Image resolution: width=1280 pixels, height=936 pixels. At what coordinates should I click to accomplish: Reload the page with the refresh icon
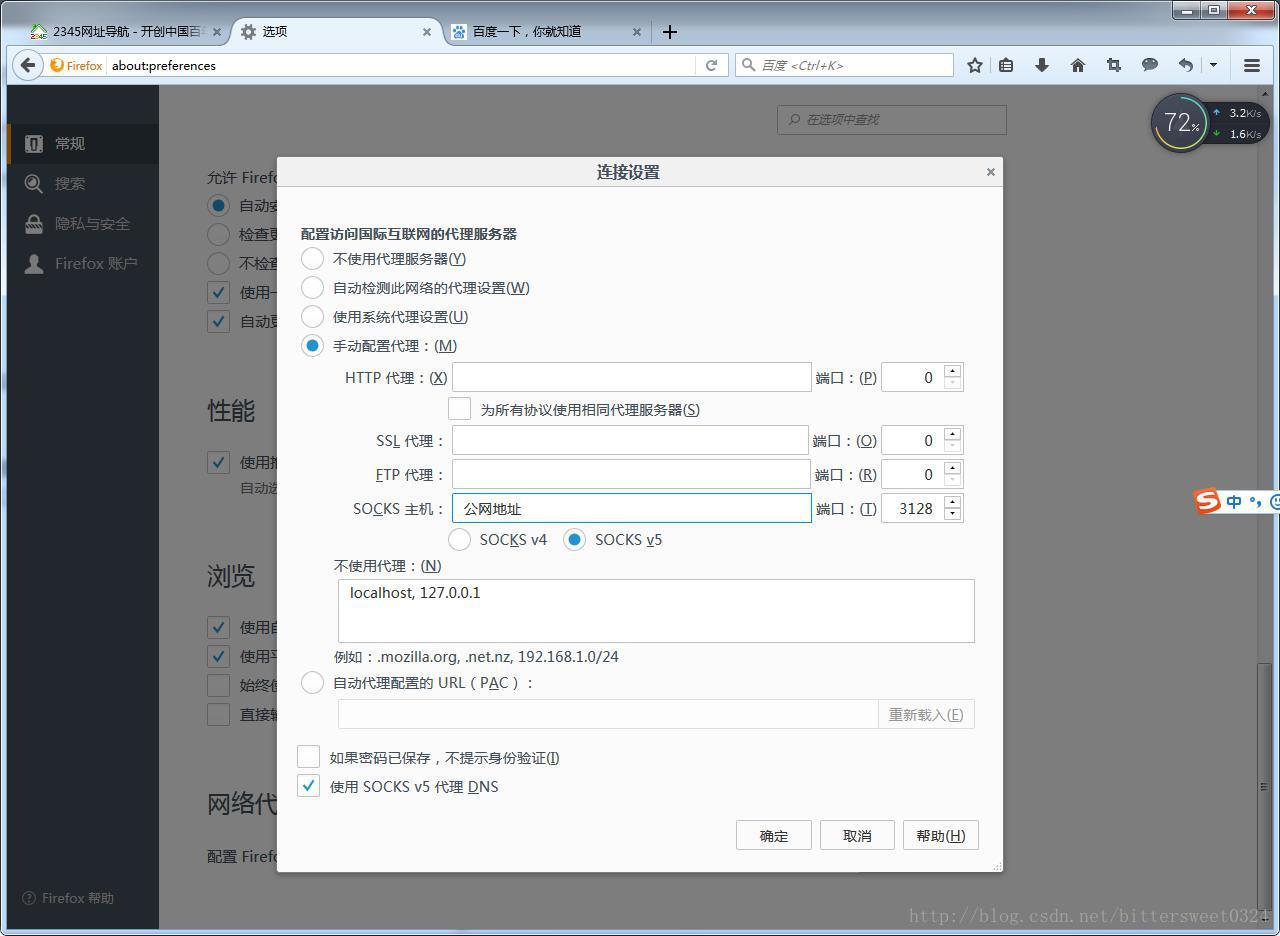coord(711,65)
